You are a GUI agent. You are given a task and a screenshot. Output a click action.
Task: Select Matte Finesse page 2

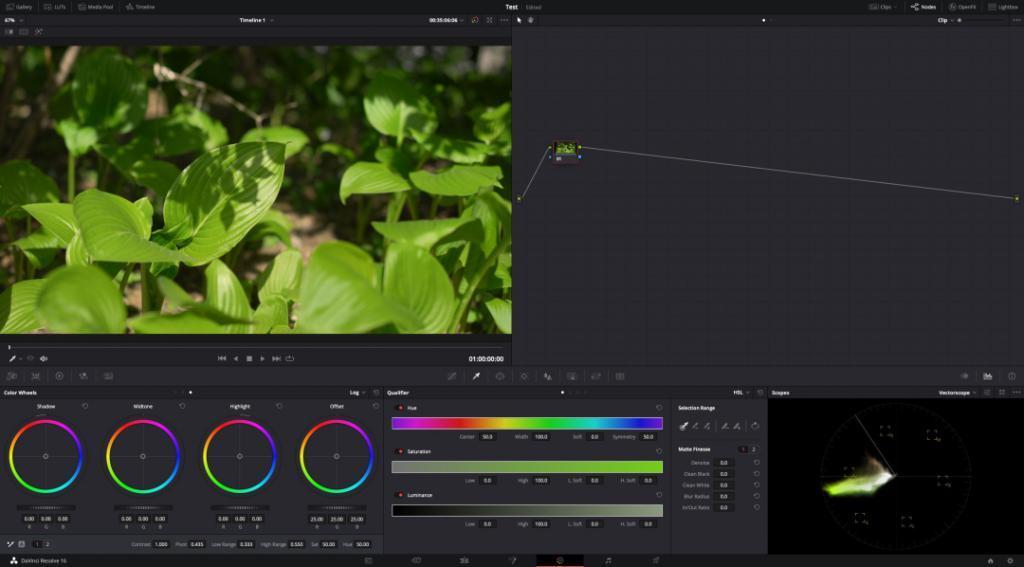click(754, 449)
